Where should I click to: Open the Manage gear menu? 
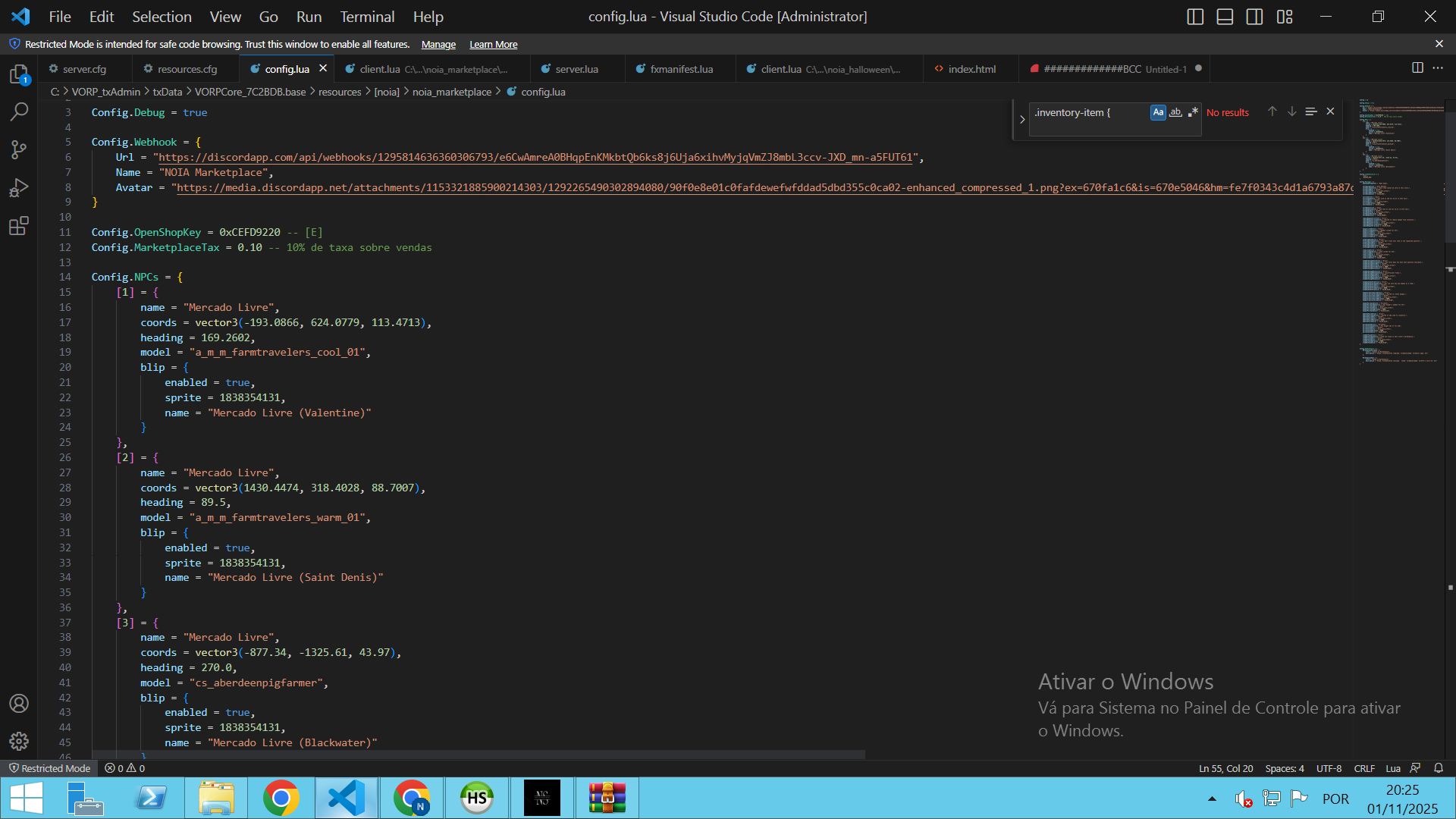coord(19,741)
